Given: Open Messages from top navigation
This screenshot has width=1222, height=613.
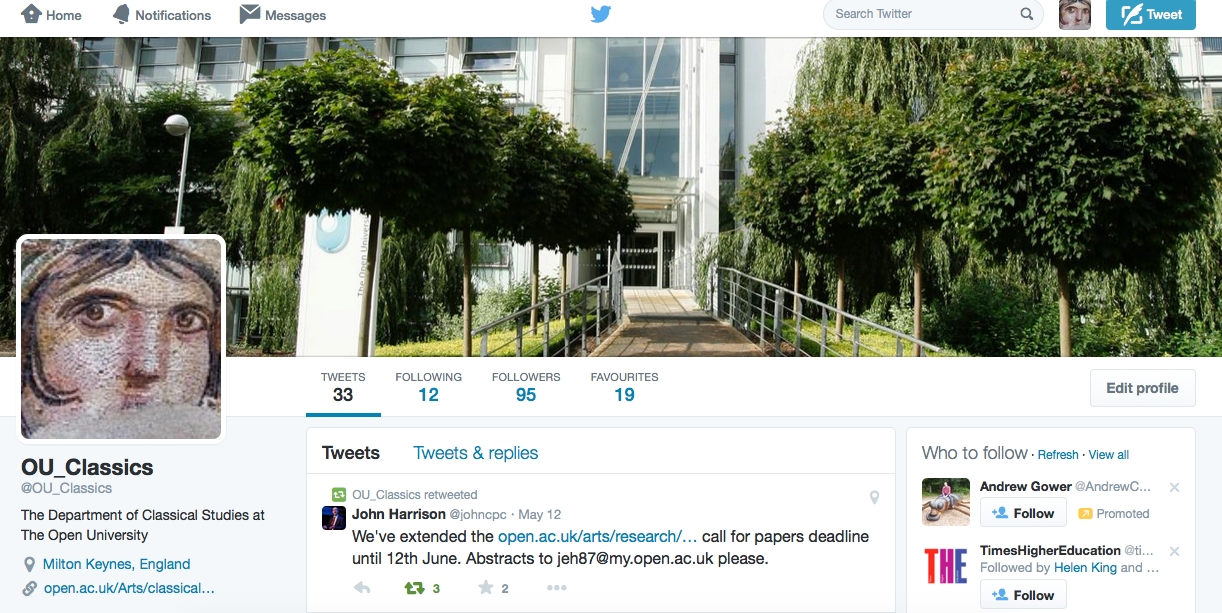Looking at the screenshot, I should [283, 15].
